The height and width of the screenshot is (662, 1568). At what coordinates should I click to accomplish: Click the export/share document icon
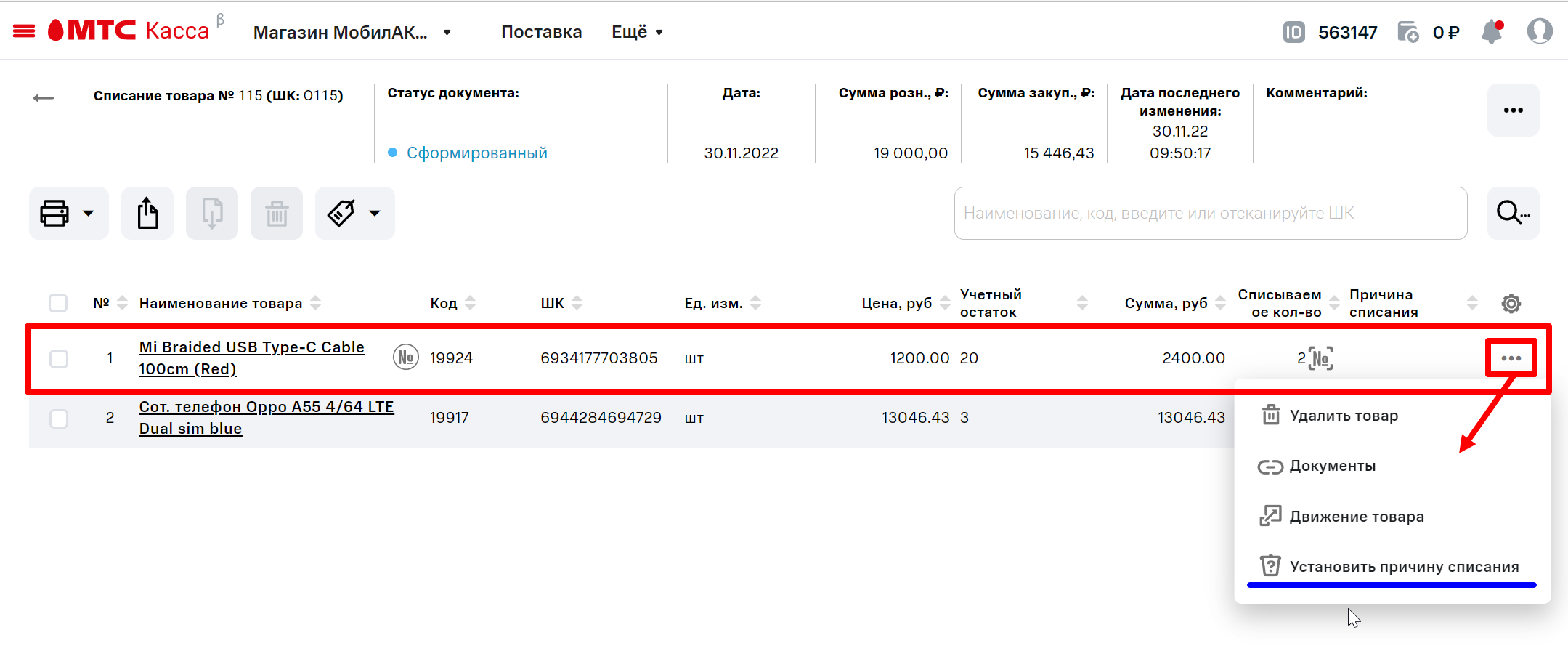(x=147, y=213)
